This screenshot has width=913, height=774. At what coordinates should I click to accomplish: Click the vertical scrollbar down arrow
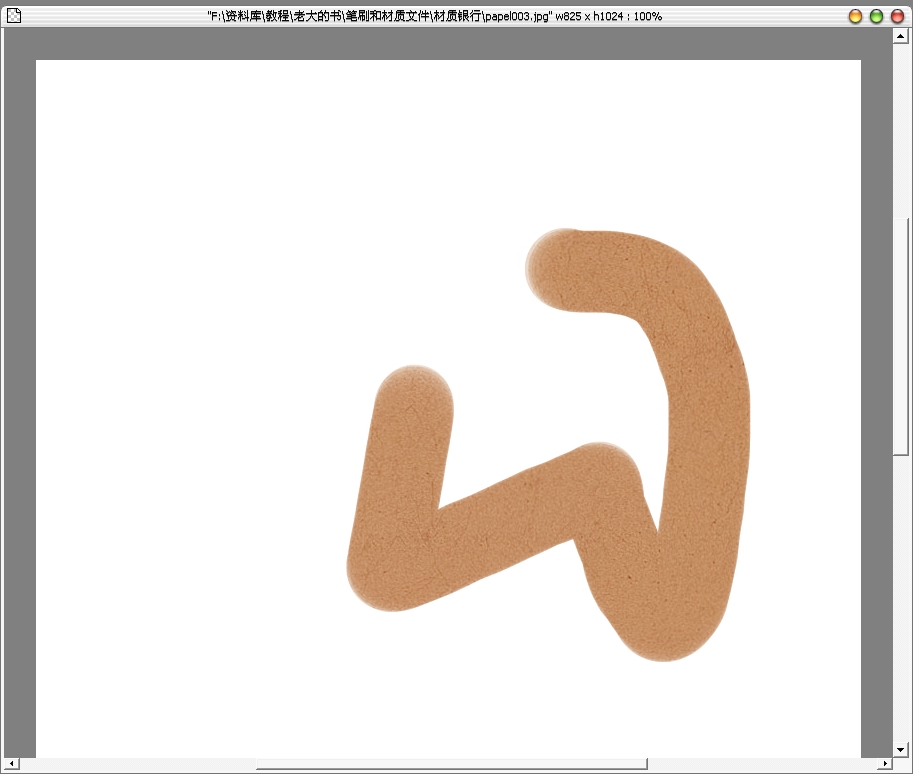click(x=900, y=750)
